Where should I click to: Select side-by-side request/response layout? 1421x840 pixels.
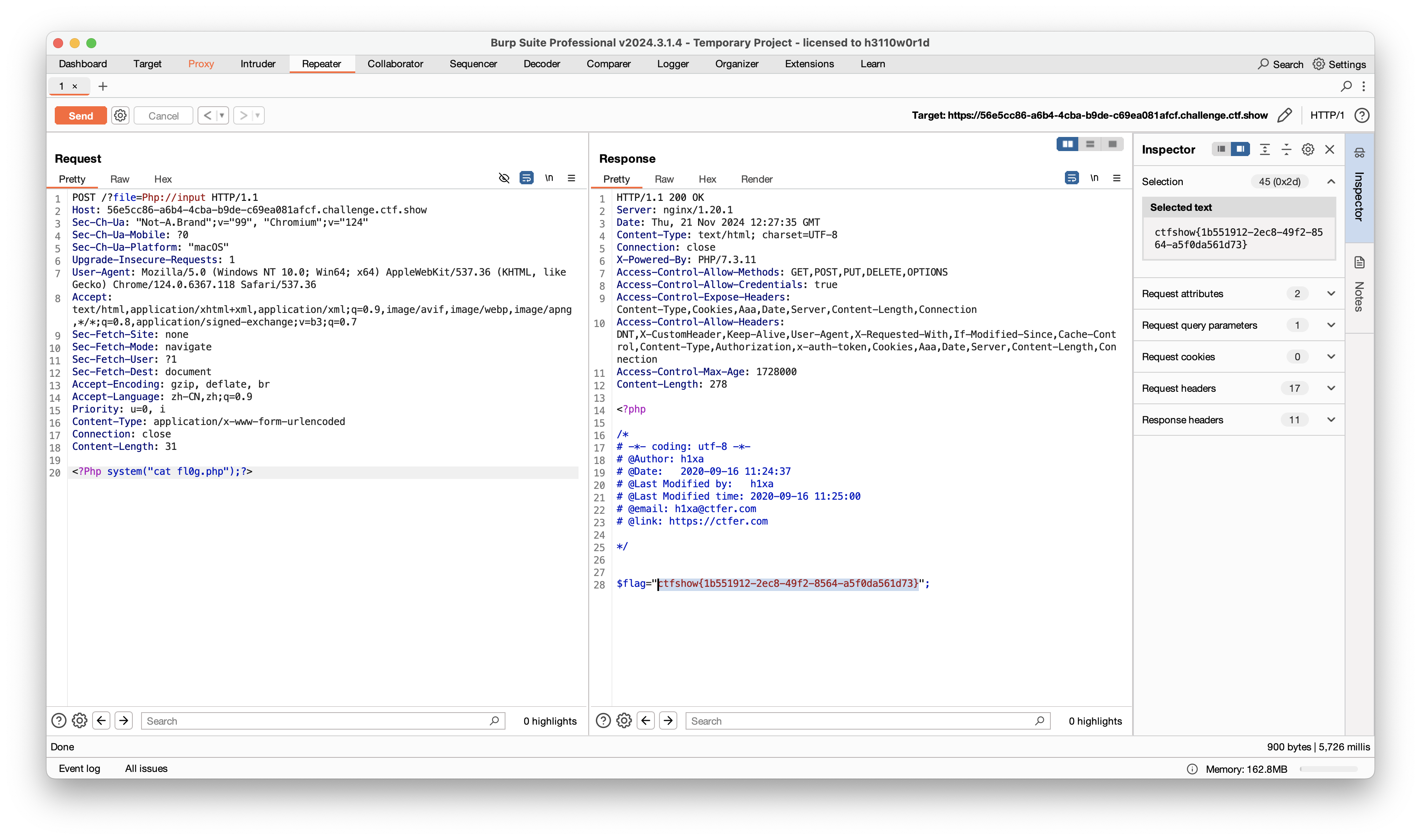coord(1067,144)
